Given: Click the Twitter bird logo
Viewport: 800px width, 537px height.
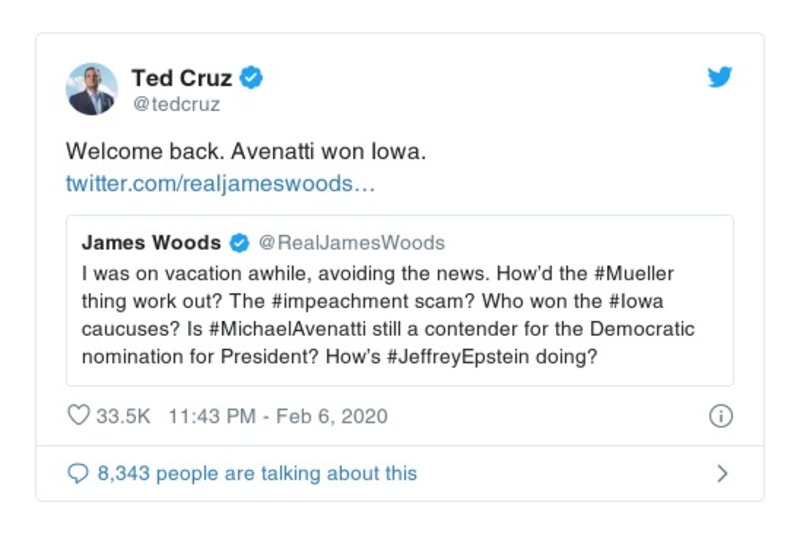Looking at the screenshot, I should click(x=720, y=78).
